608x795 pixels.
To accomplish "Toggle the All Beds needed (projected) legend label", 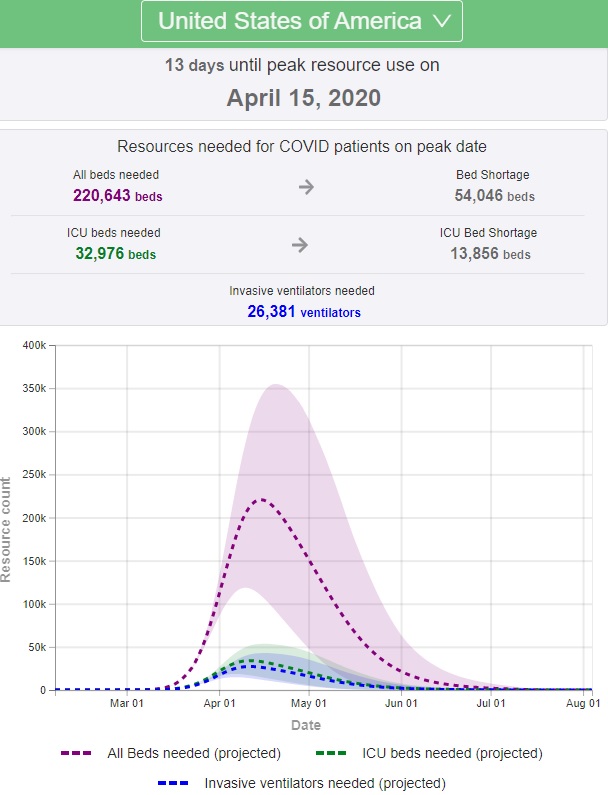I will [x=194, y=753].
